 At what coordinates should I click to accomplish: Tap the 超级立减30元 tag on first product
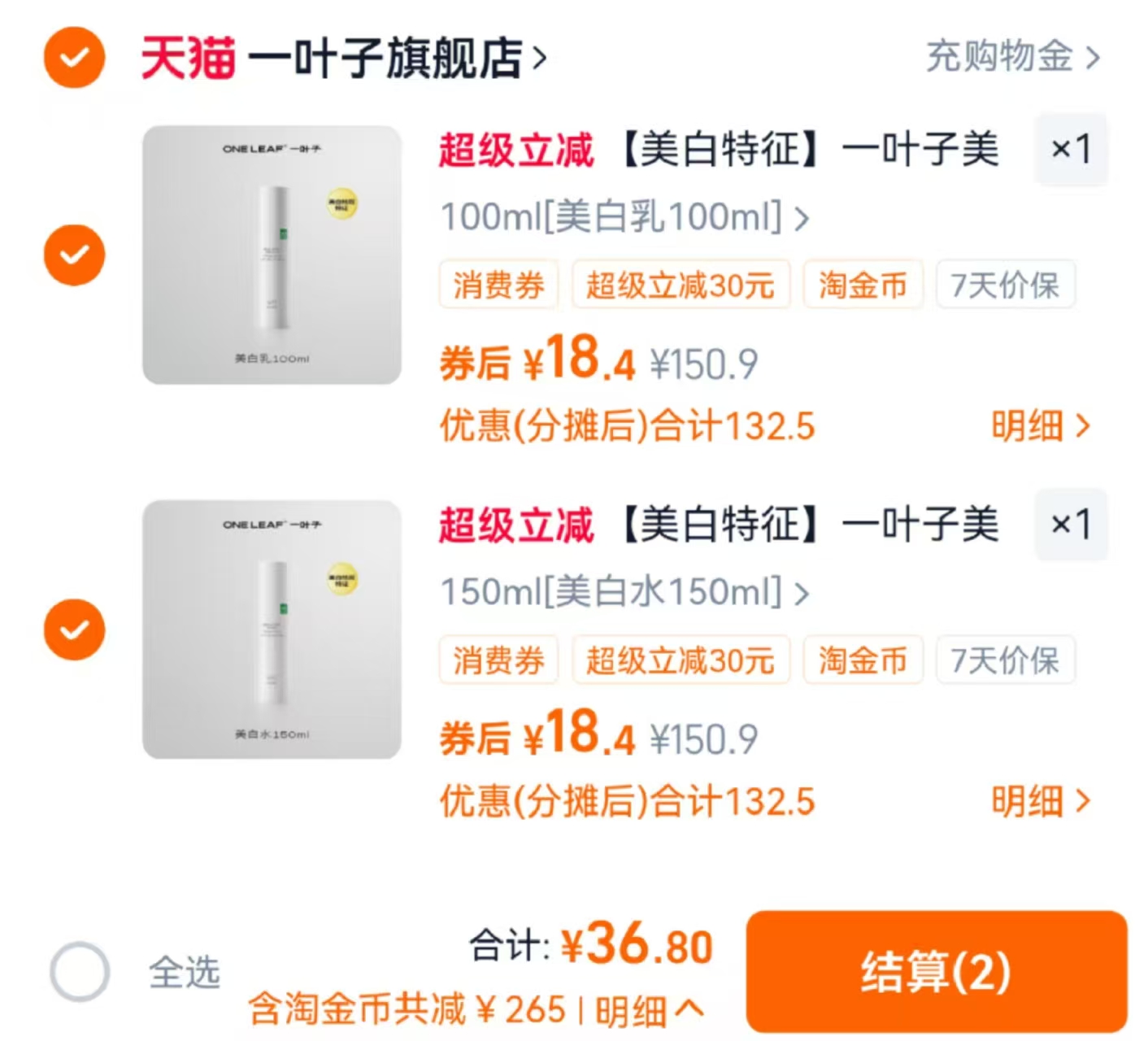click(681, 285)
